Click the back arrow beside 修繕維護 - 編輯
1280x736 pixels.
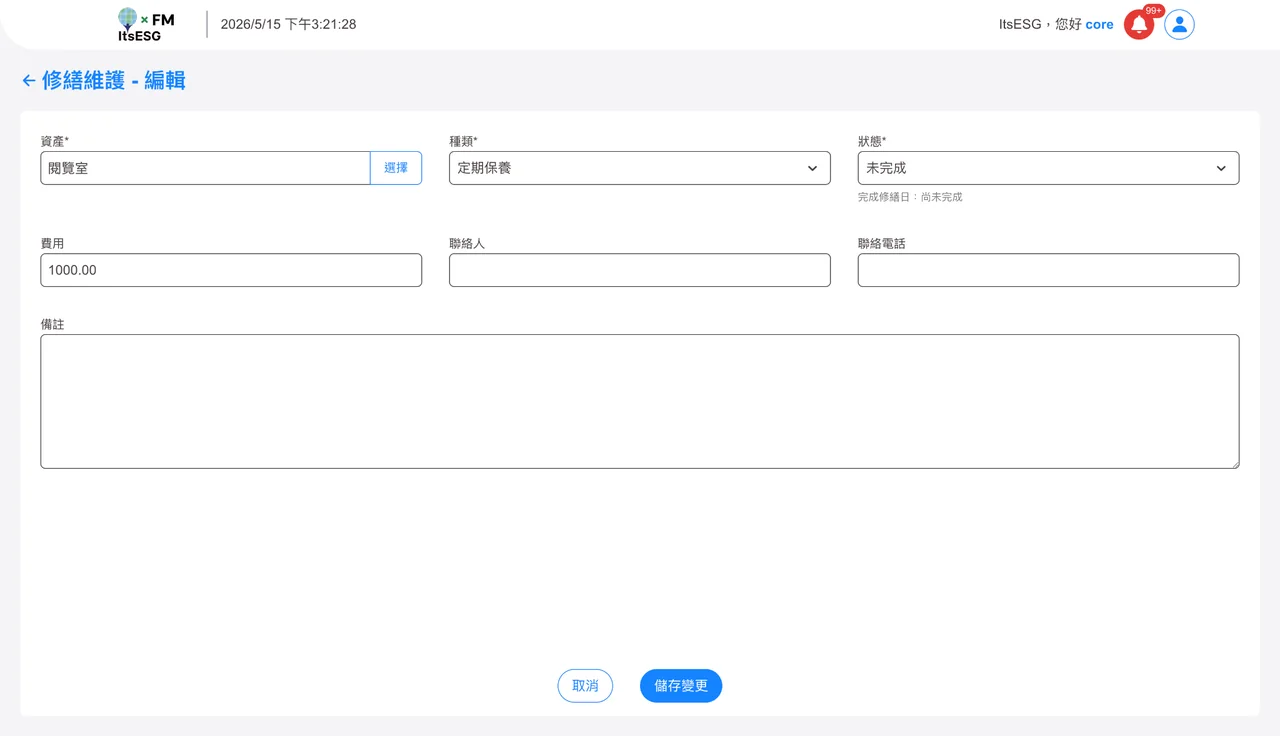(x=29, y=81)
